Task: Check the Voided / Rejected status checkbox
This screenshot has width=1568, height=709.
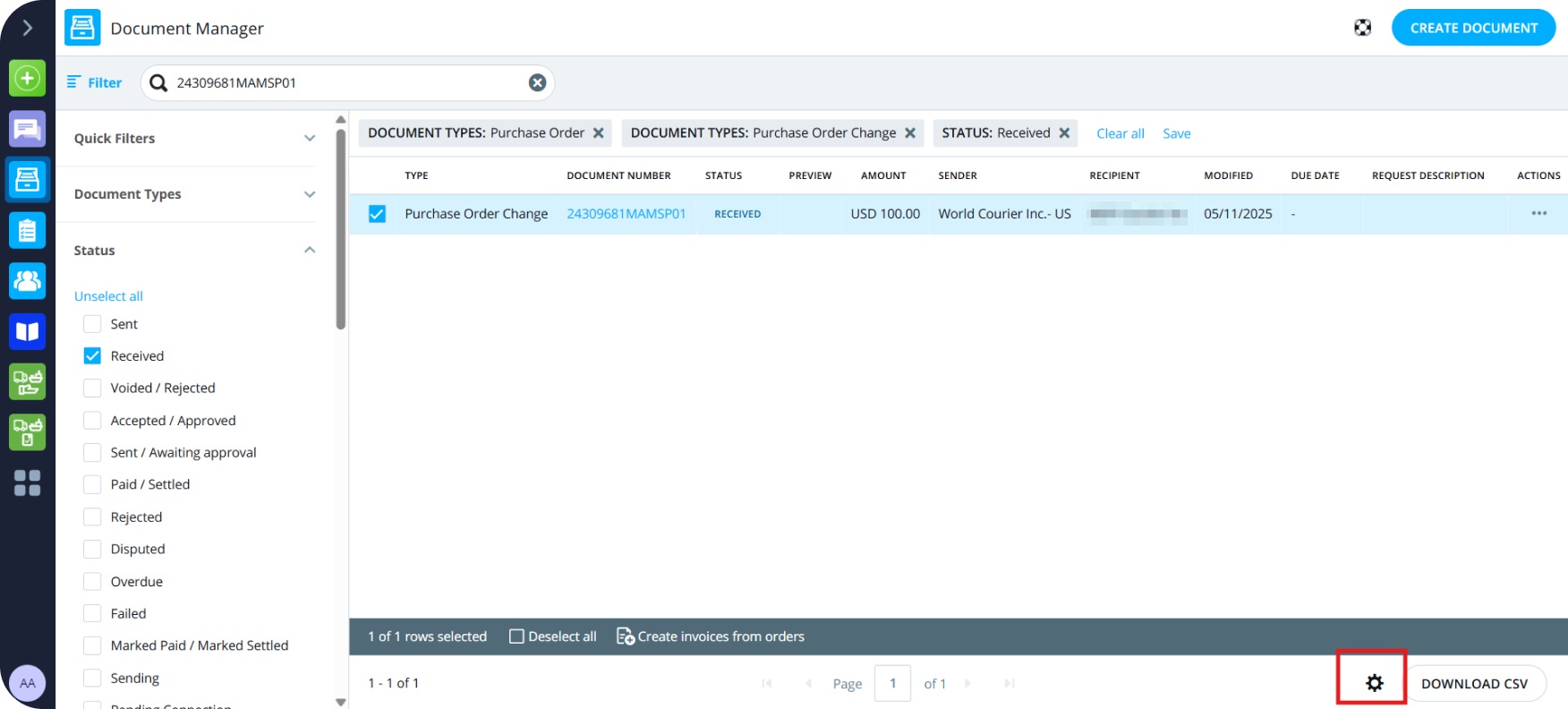Action: tap(92, 388)
